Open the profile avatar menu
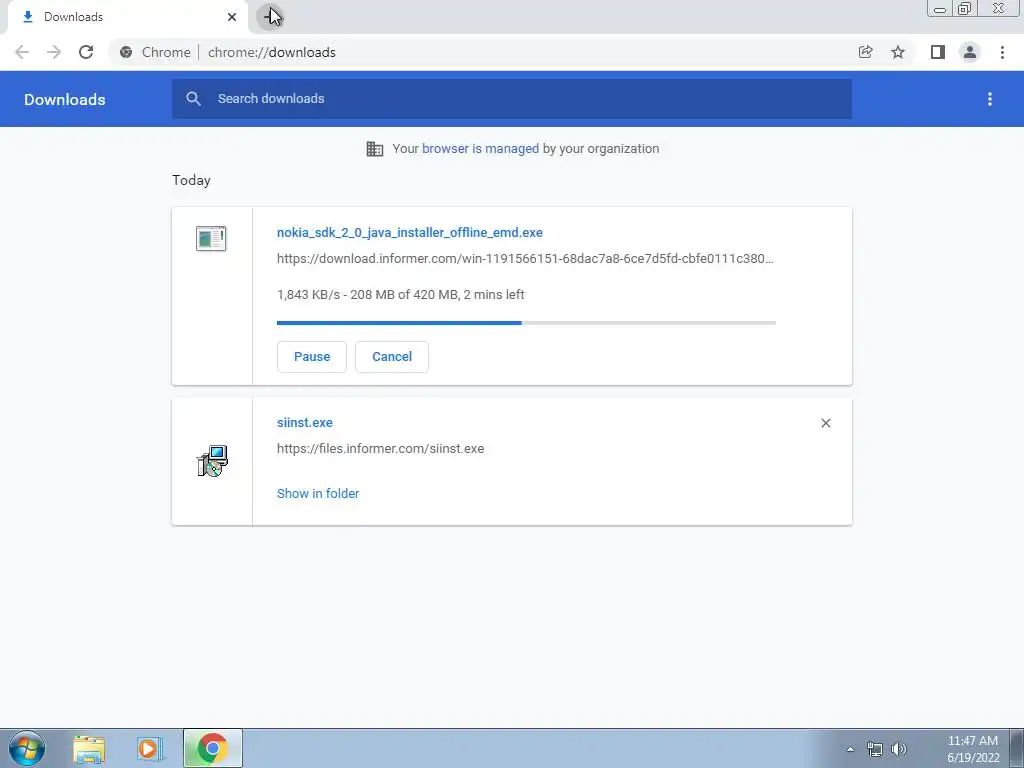The width and height of the screenshot is (1024, 768). 970,52
